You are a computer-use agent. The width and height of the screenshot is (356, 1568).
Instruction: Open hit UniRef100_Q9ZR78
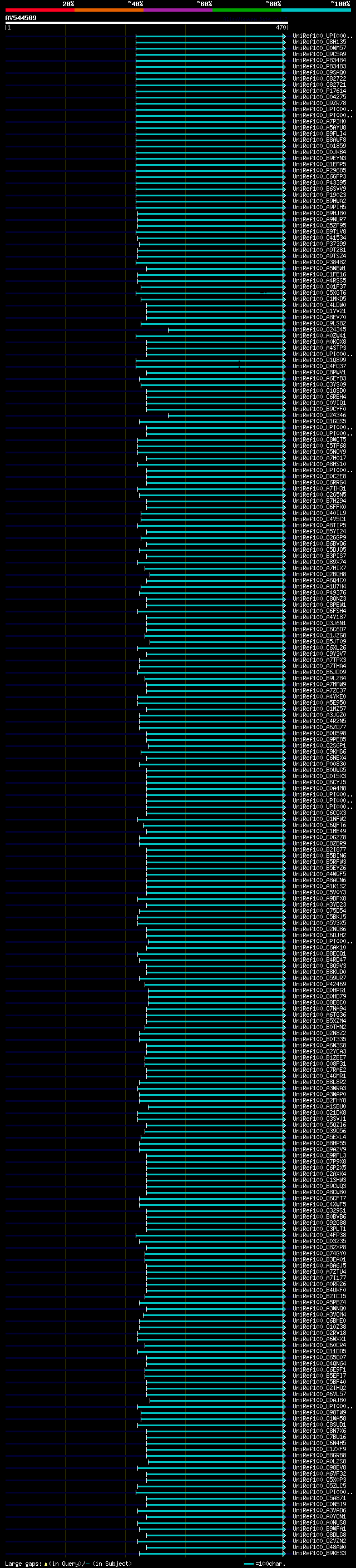tap(319, 103)
